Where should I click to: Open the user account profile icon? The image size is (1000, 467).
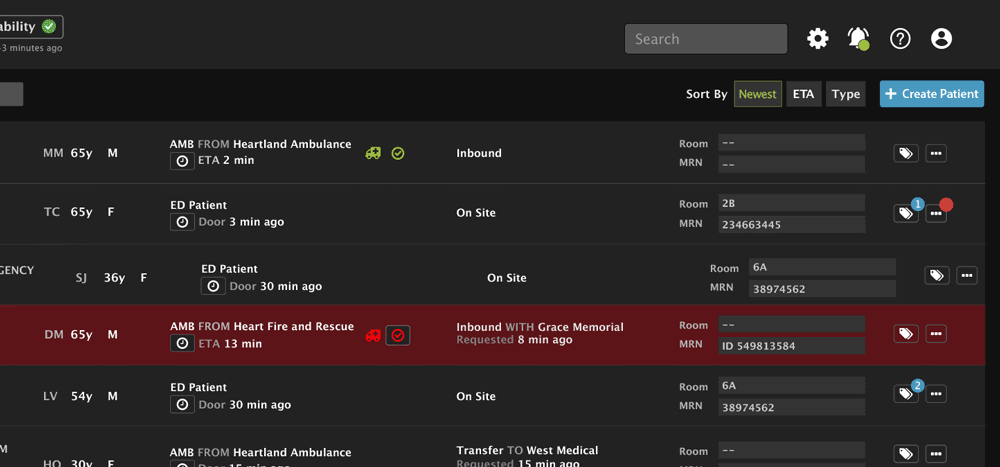(941, 39)
